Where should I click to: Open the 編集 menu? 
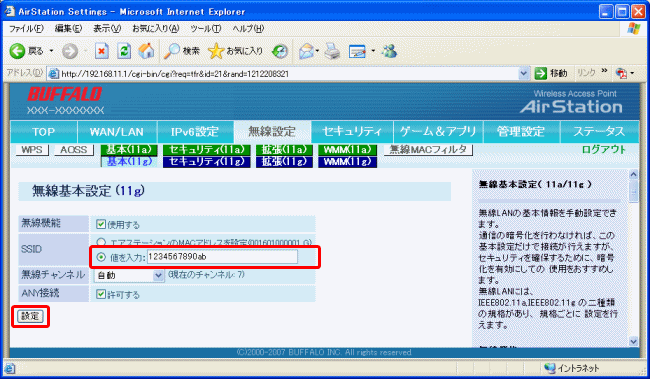point(68,29)
